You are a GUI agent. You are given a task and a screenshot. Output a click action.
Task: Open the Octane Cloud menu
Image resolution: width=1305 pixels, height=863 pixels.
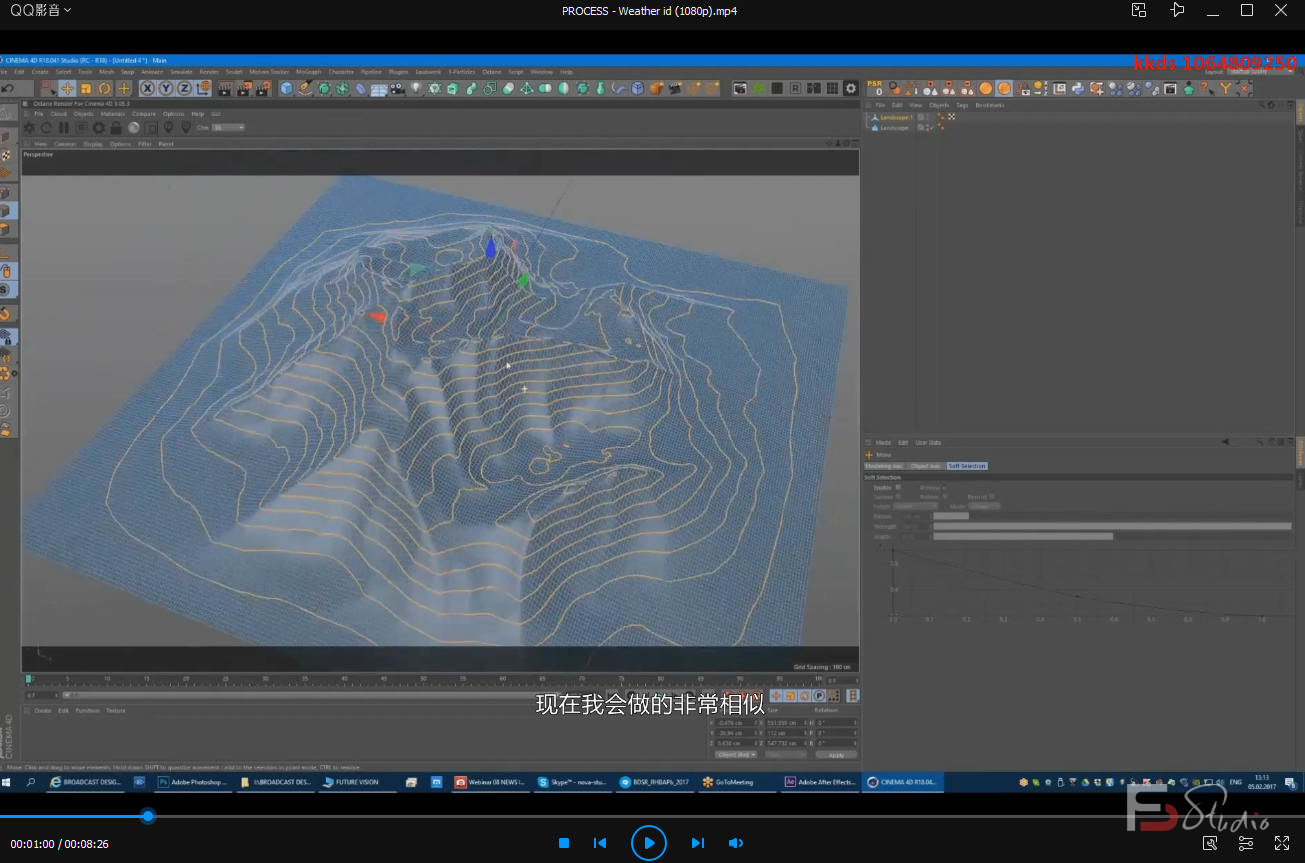point(58,114)
